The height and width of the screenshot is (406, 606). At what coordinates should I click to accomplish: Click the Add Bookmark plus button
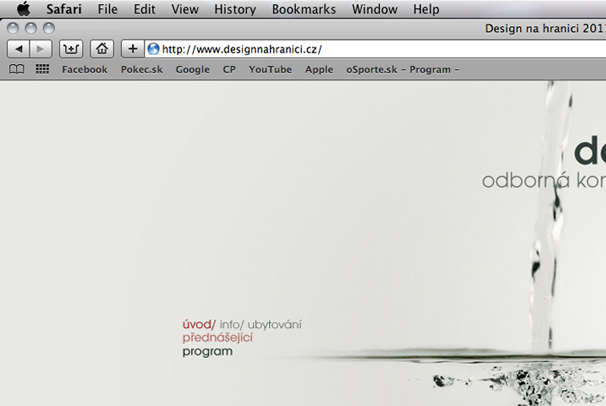pos(132,48)
